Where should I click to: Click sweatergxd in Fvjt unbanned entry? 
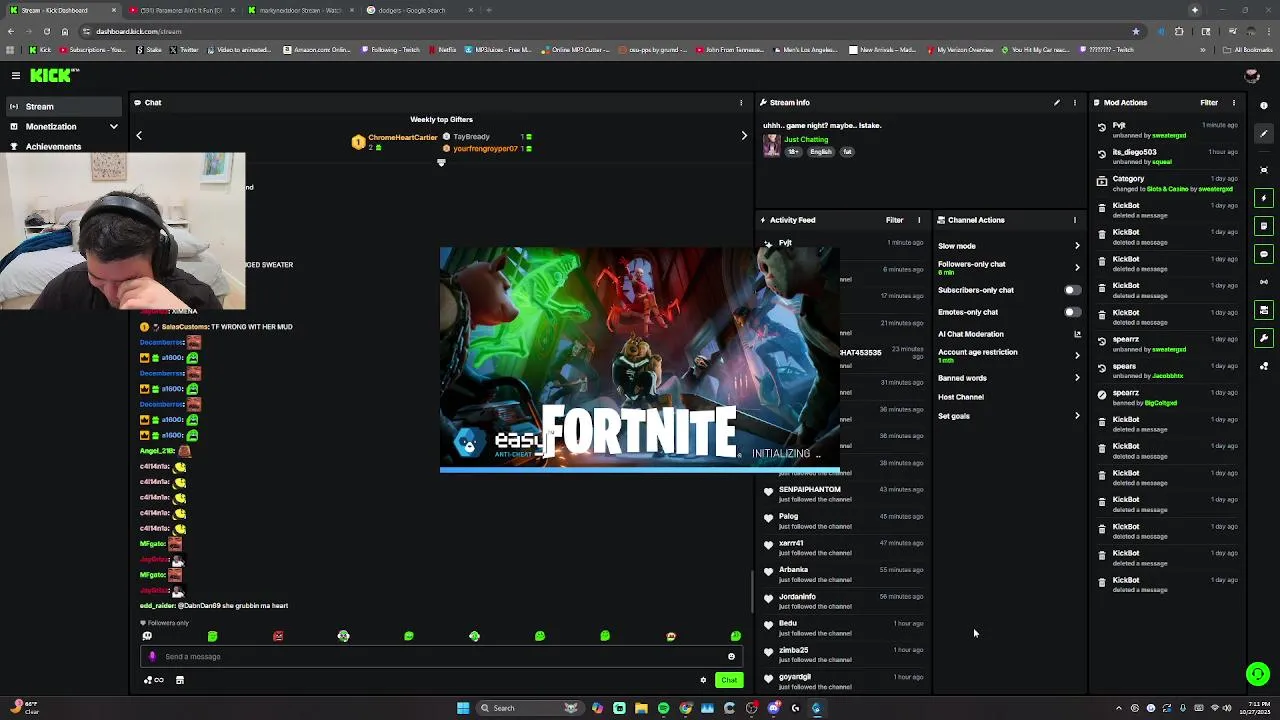1169,136
